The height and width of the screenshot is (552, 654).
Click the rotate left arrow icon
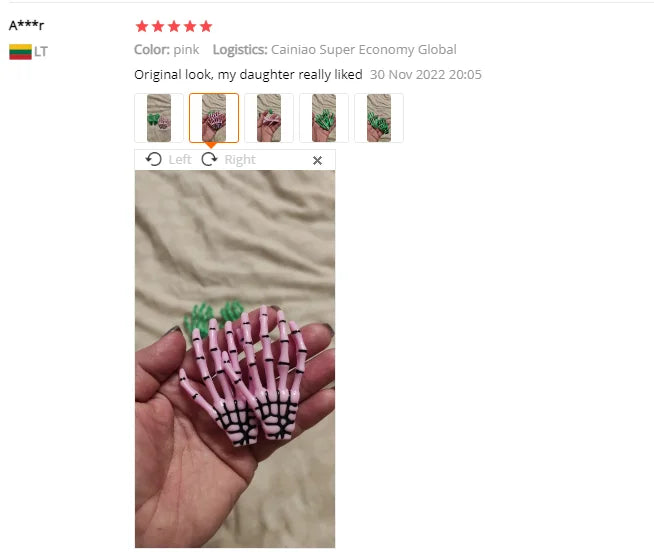(x=153, y=159)
